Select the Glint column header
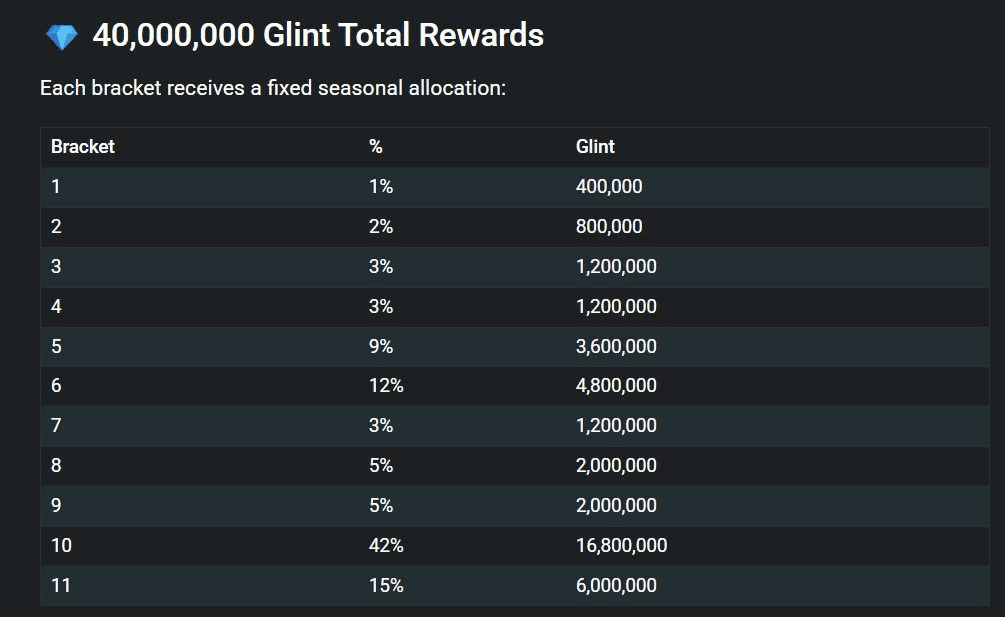This screenshot has width=1005, height=617. 595,147
